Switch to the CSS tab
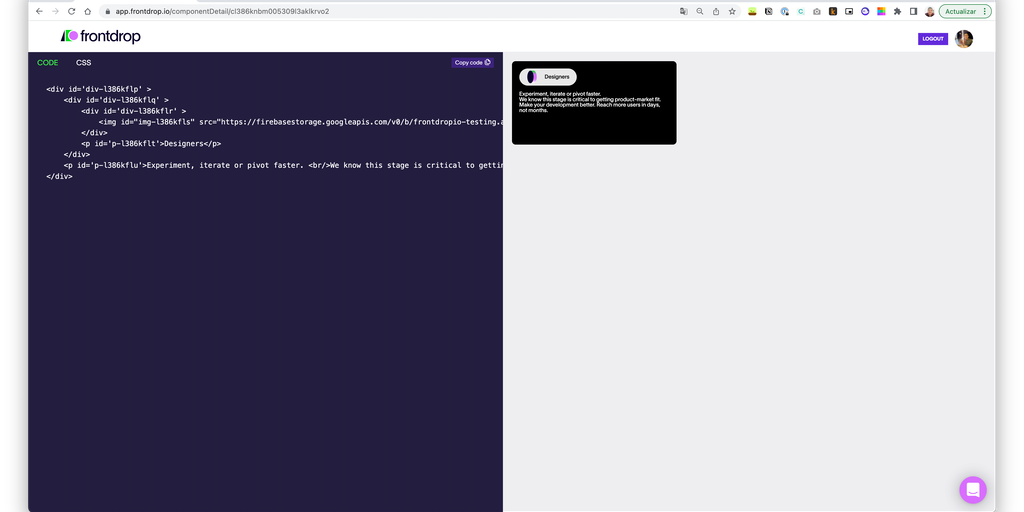This screenshot has width=1024, height=512. [x=83, y=62]
